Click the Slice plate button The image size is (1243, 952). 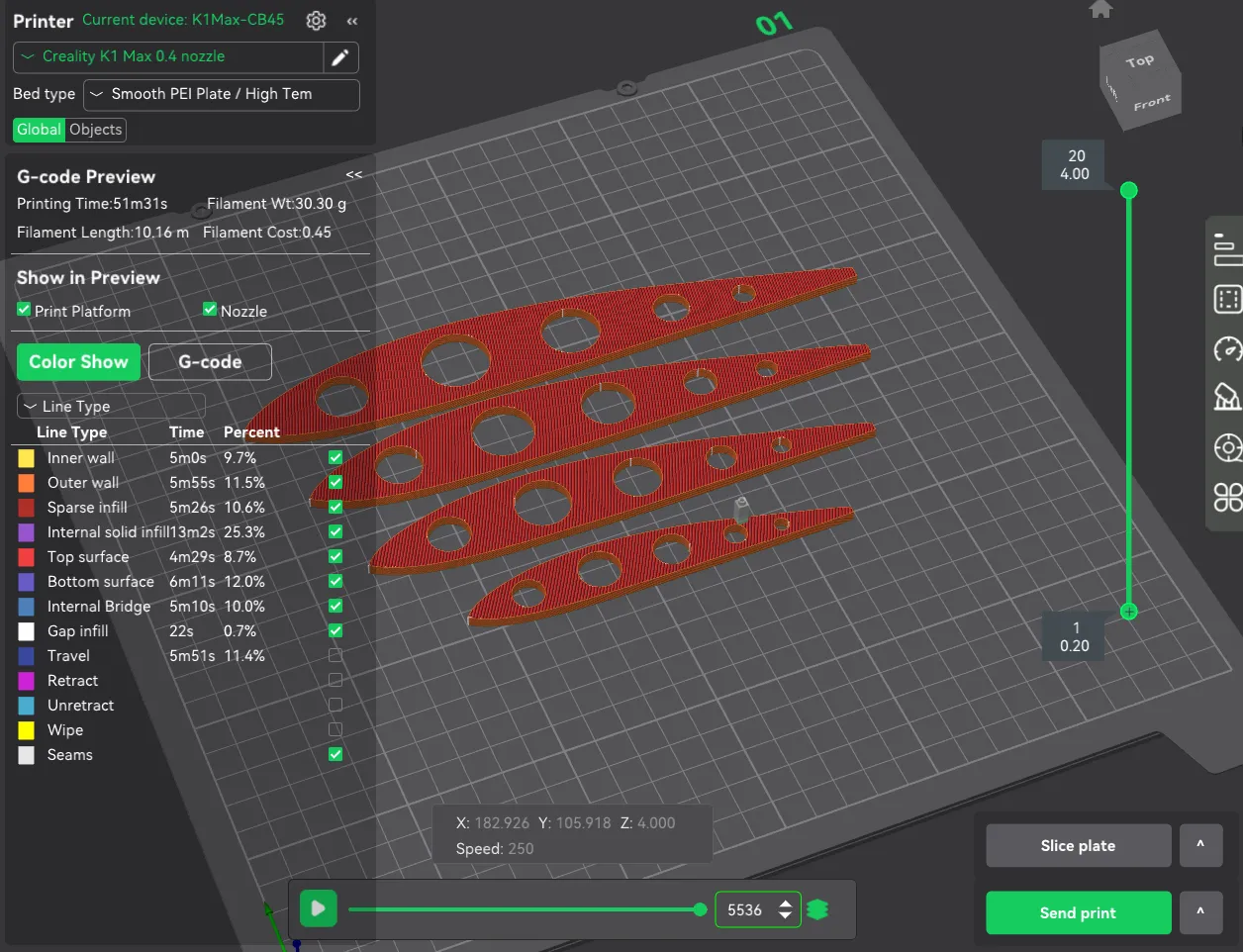point(1078,845)
